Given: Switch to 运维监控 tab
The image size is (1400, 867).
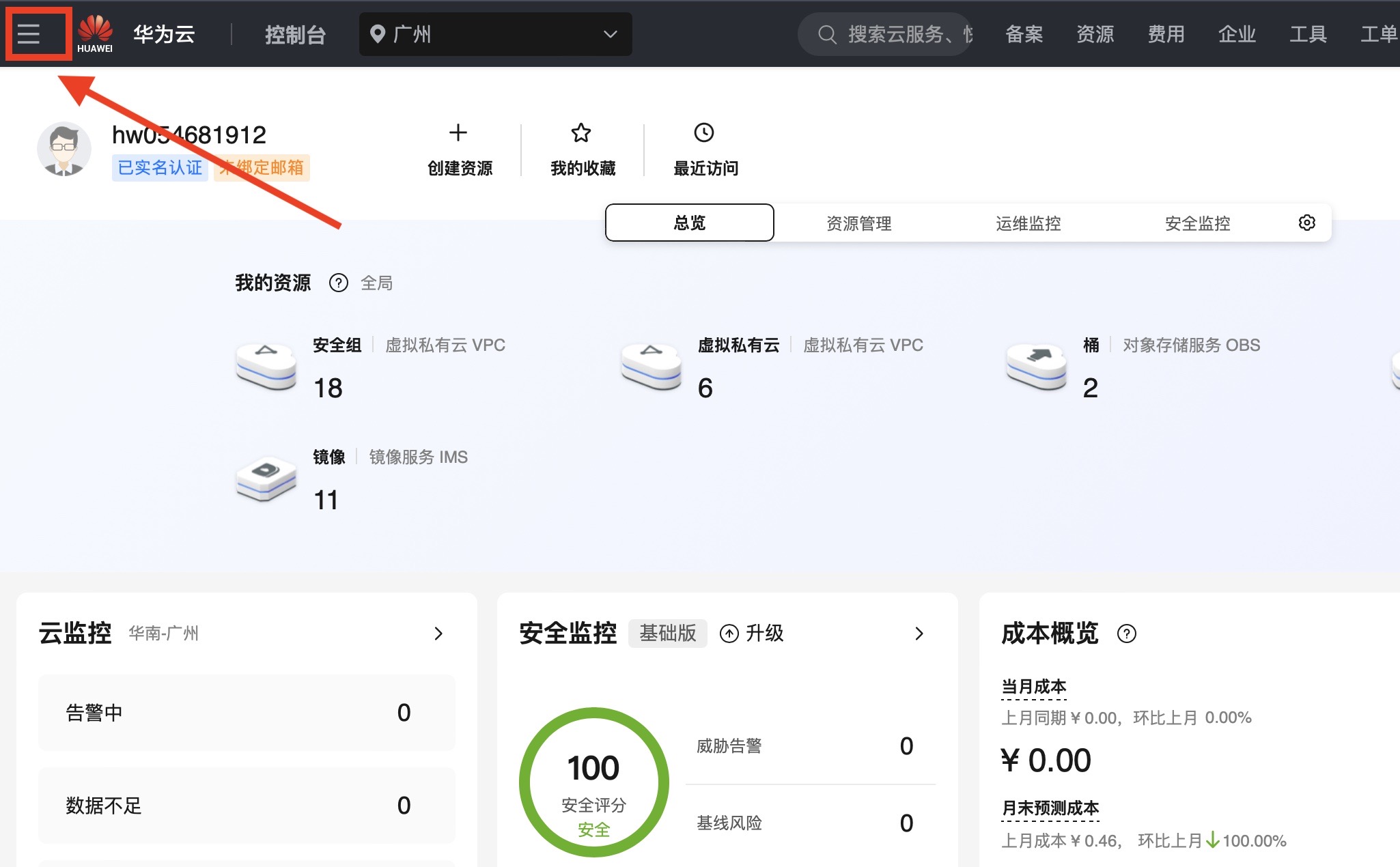Looking at the screenshot, I should (1028, 223).
